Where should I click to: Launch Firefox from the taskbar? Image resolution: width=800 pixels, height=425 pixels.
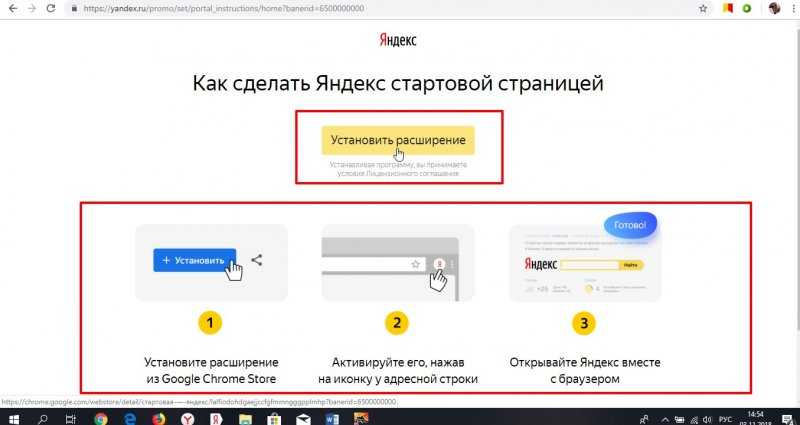[x=159, y=419]
